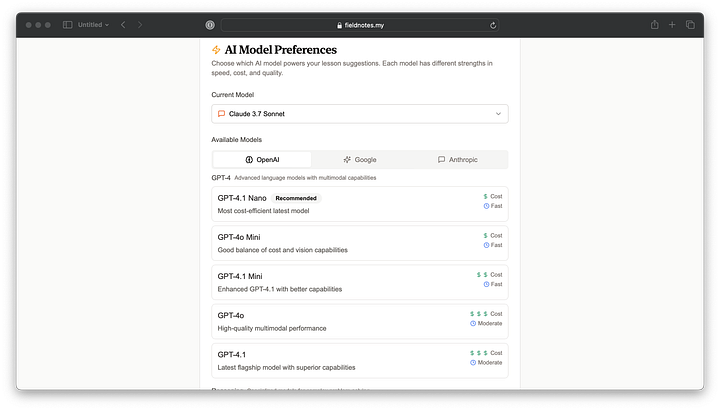Go back with the back arrow
The height and width of the screenshot is (410, 720).
click(123, 25)
